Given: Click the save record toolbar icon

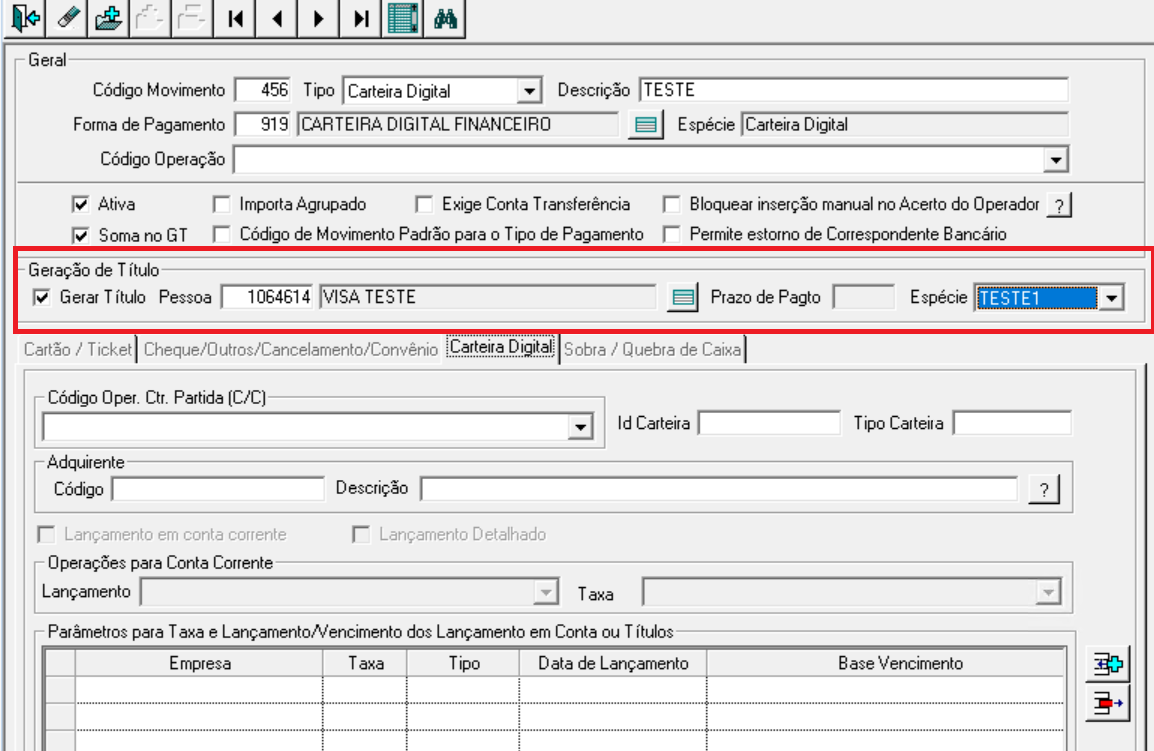Looking at the screenshot, I should (x=108, y=17).
